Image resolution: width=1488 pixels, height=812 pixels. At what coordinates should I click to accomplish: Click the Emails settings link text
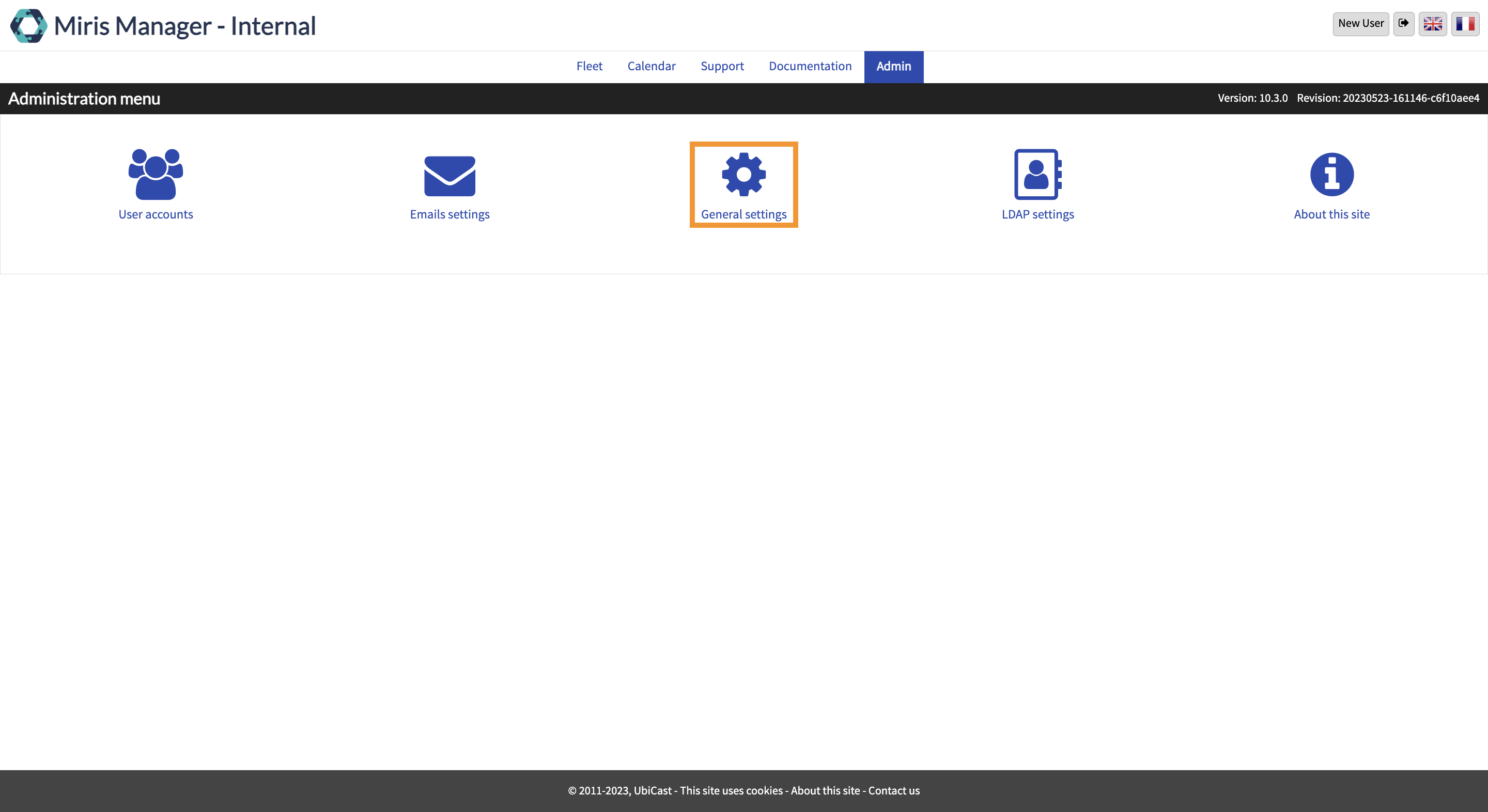point(450,214)
